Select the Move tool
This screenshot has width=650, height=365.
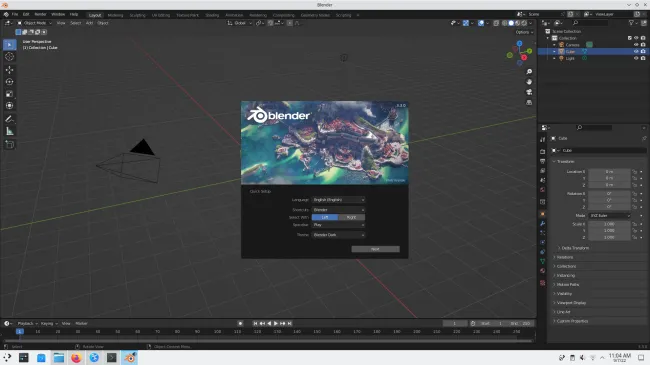click(x=10, y=70)
